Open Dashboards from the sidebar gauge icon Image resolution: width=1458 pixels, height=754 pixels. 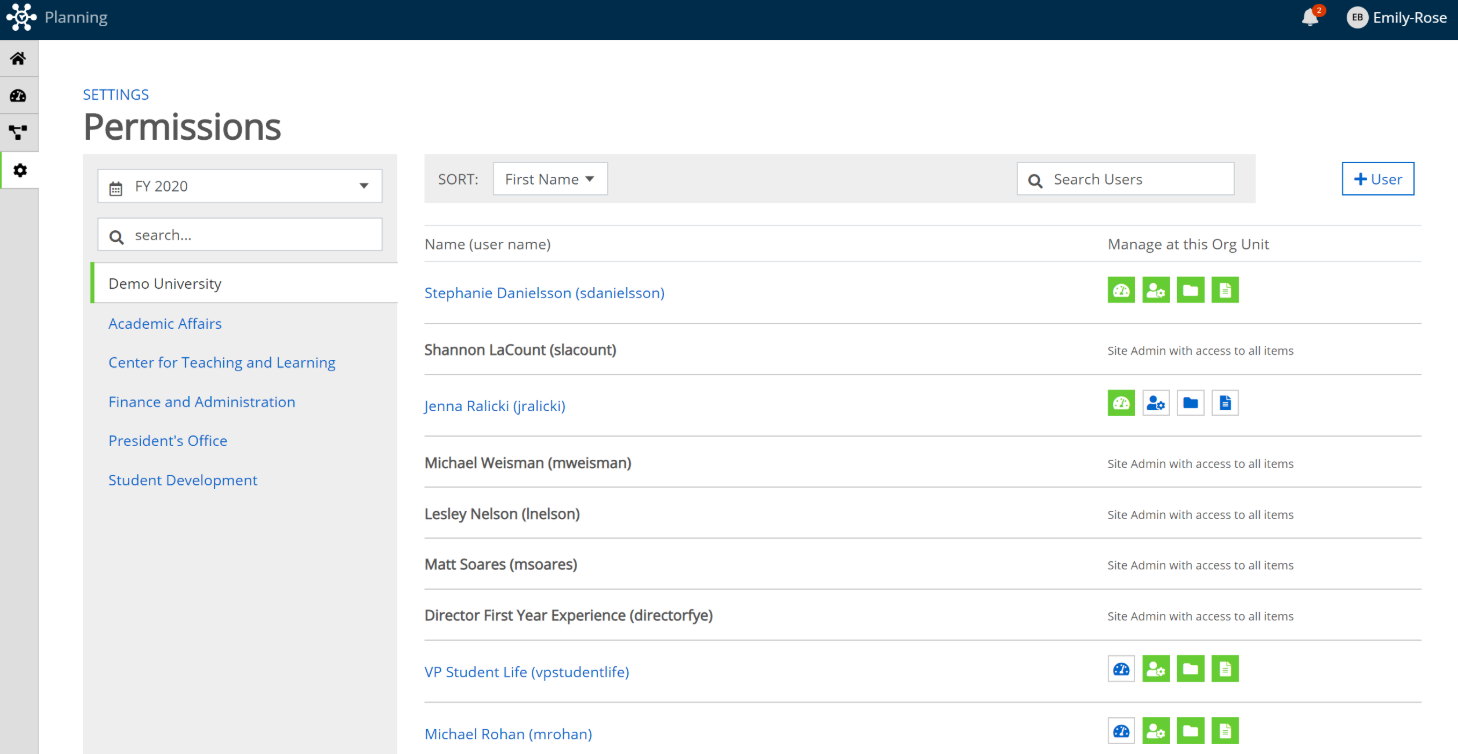click(19, 95)
